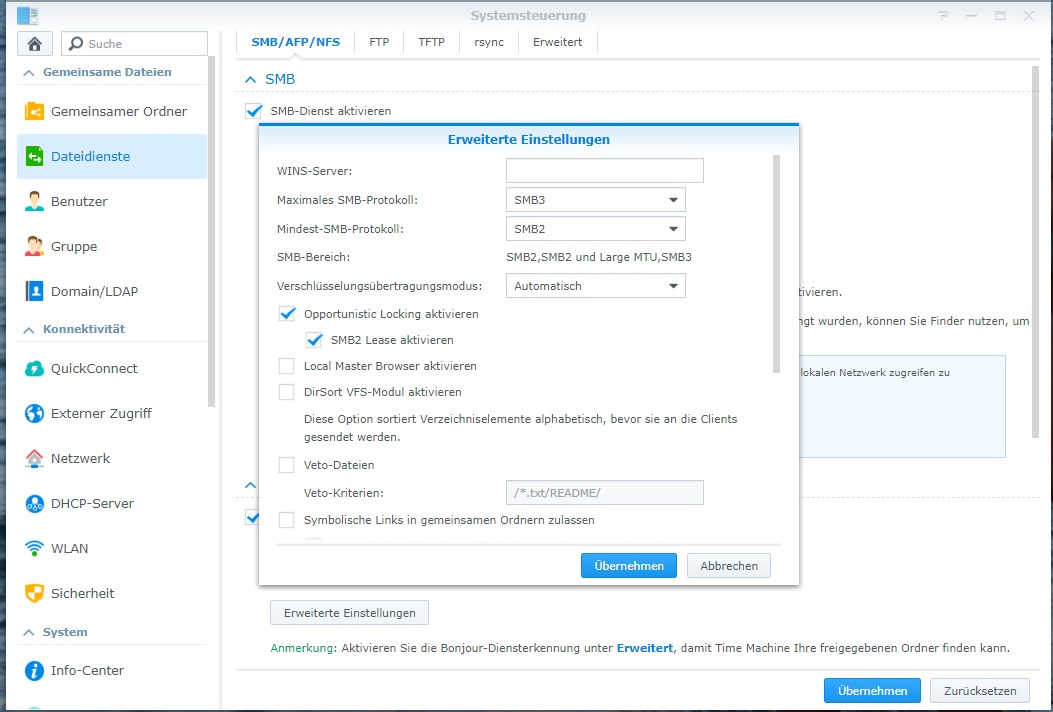Click the Gruppe people icon

pos(34,247)
